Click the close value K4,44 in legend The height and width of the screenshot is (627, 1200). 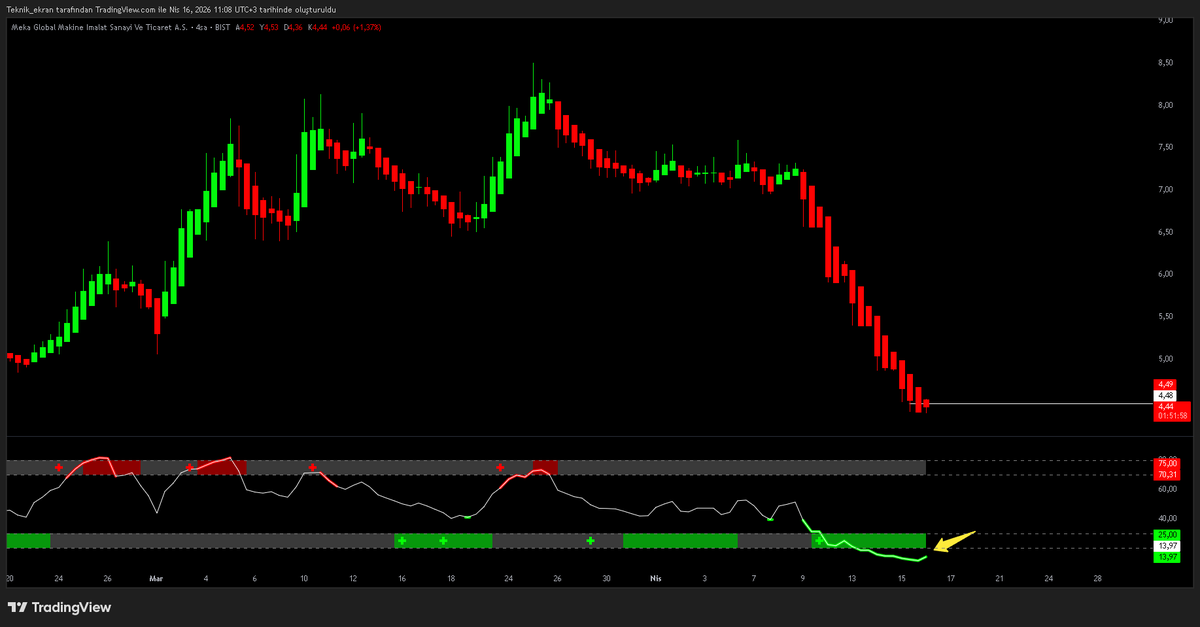pyautogui.click(x=317, y=27)
